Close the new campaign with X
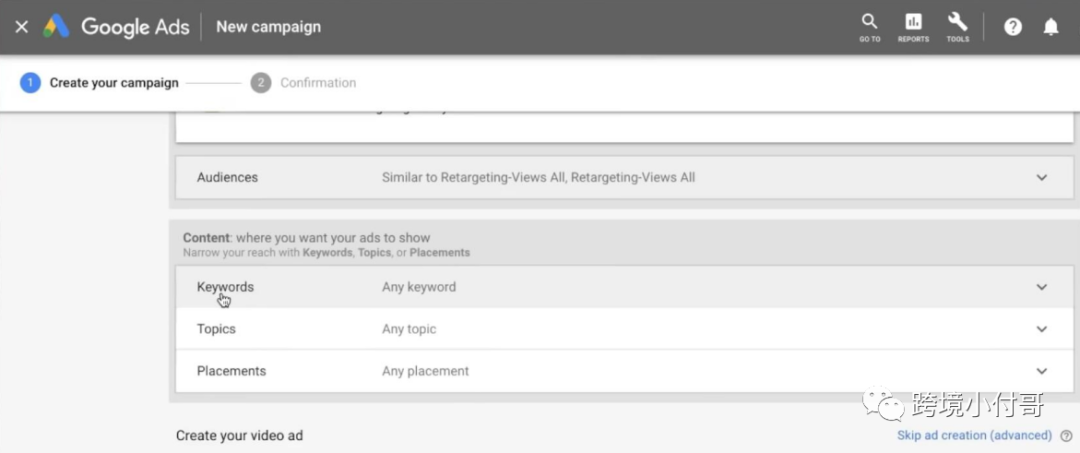 click(x=21, y=27)
